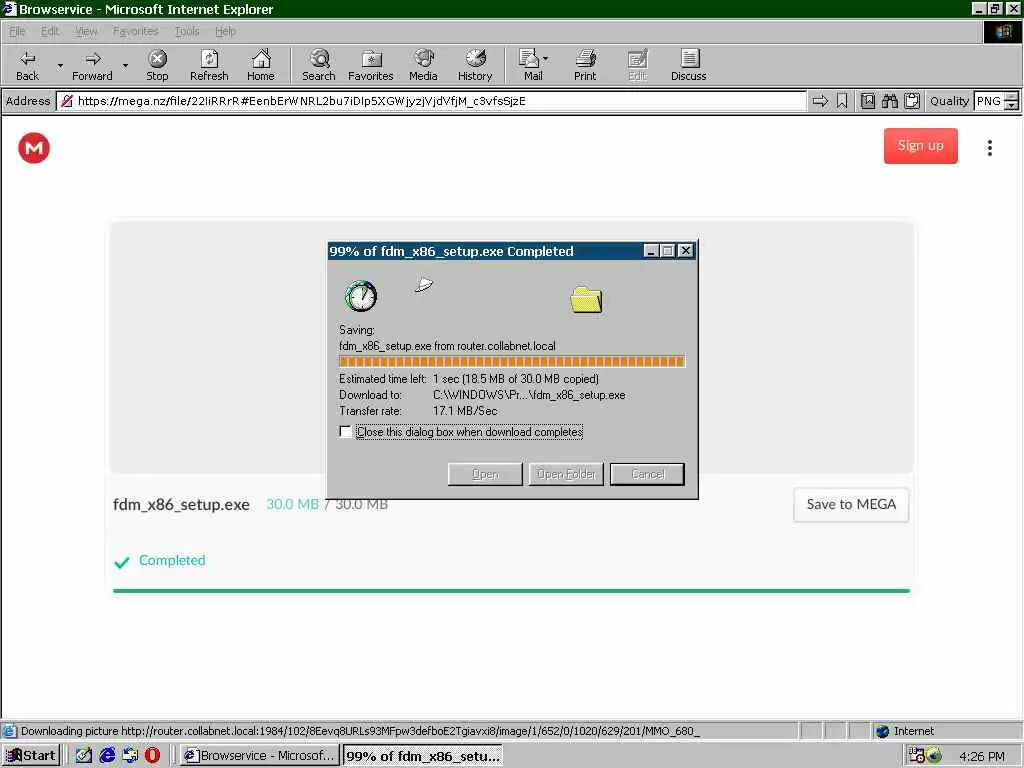Image resolution: width=1024 pixels, height=768 pixels.
Task: Print the current page
Action: click(585, 65)
